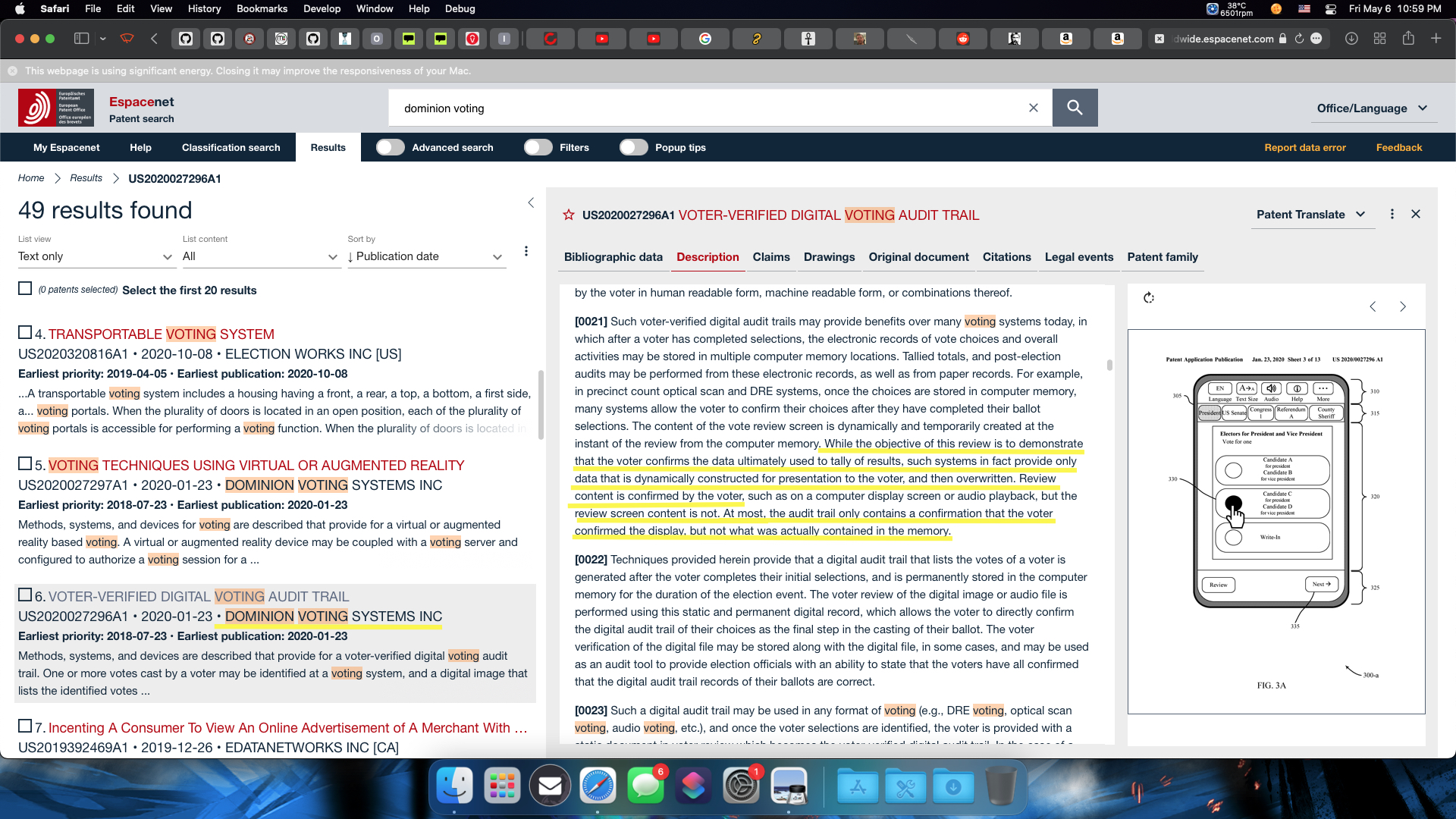The image size is (1456, 819).
Task: Open Launchpad from the Dock
Action: 502,786
